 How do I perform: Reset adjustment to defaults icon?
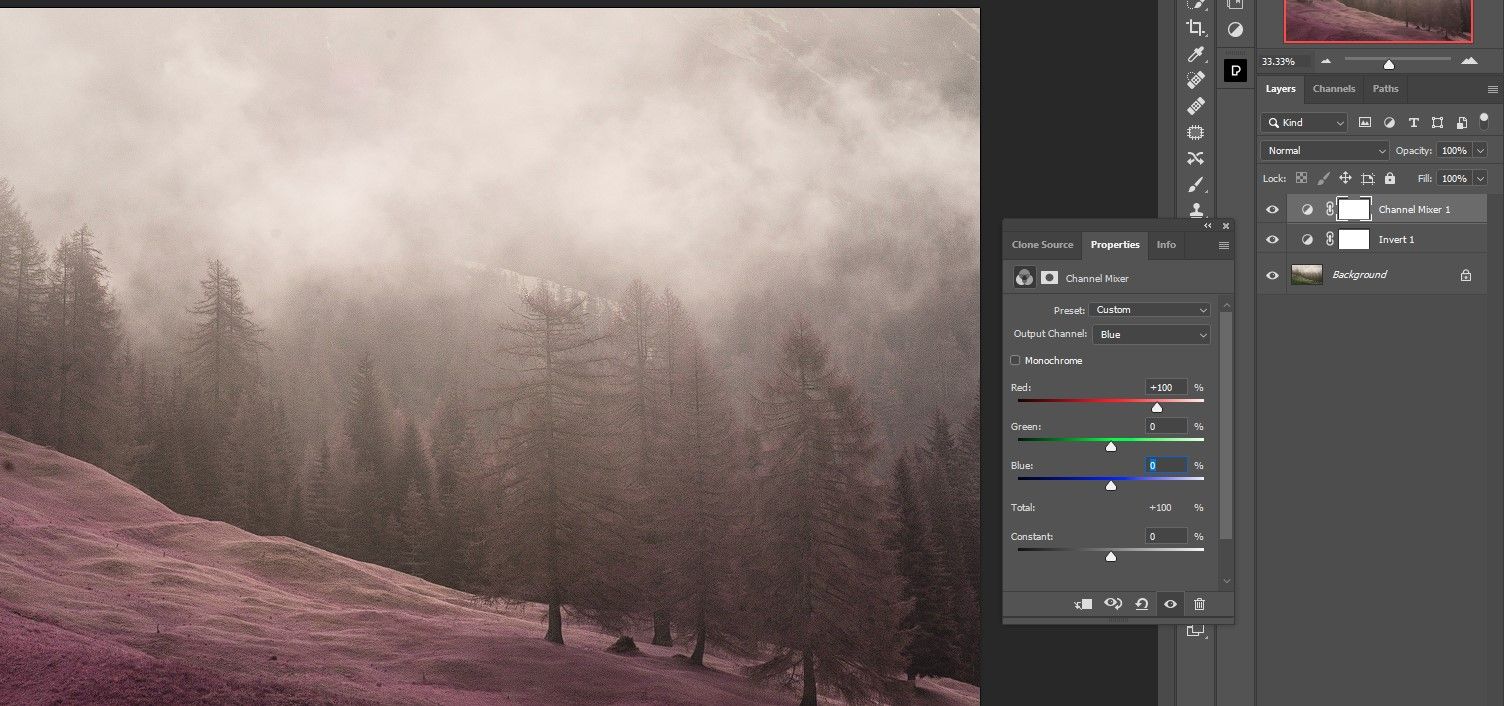coord(1141,604)
